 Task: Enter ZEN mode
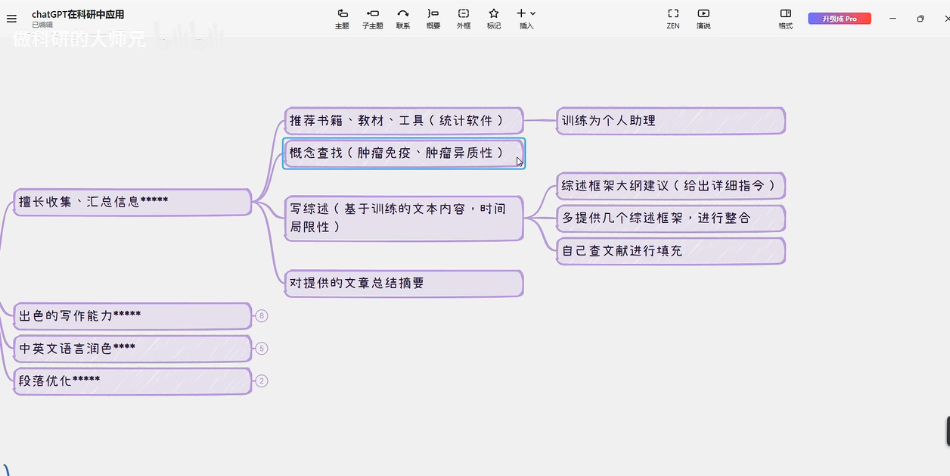(673, 18)
